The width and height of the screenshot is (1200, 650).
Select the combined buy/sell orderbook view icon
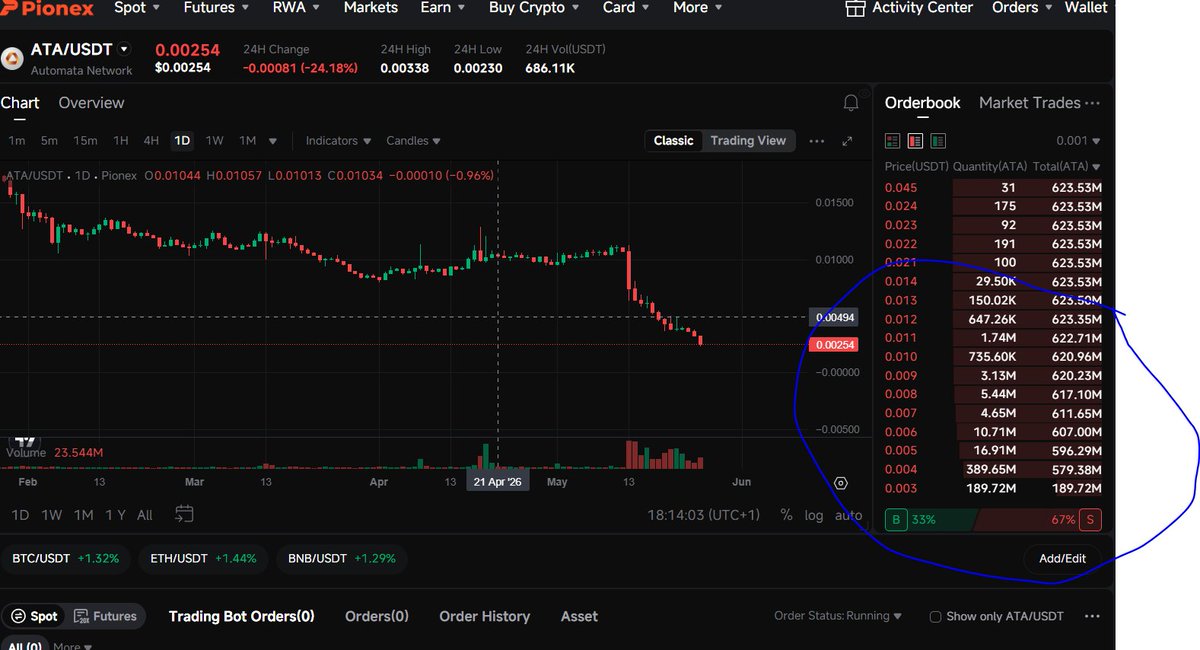tap(892, 141)
